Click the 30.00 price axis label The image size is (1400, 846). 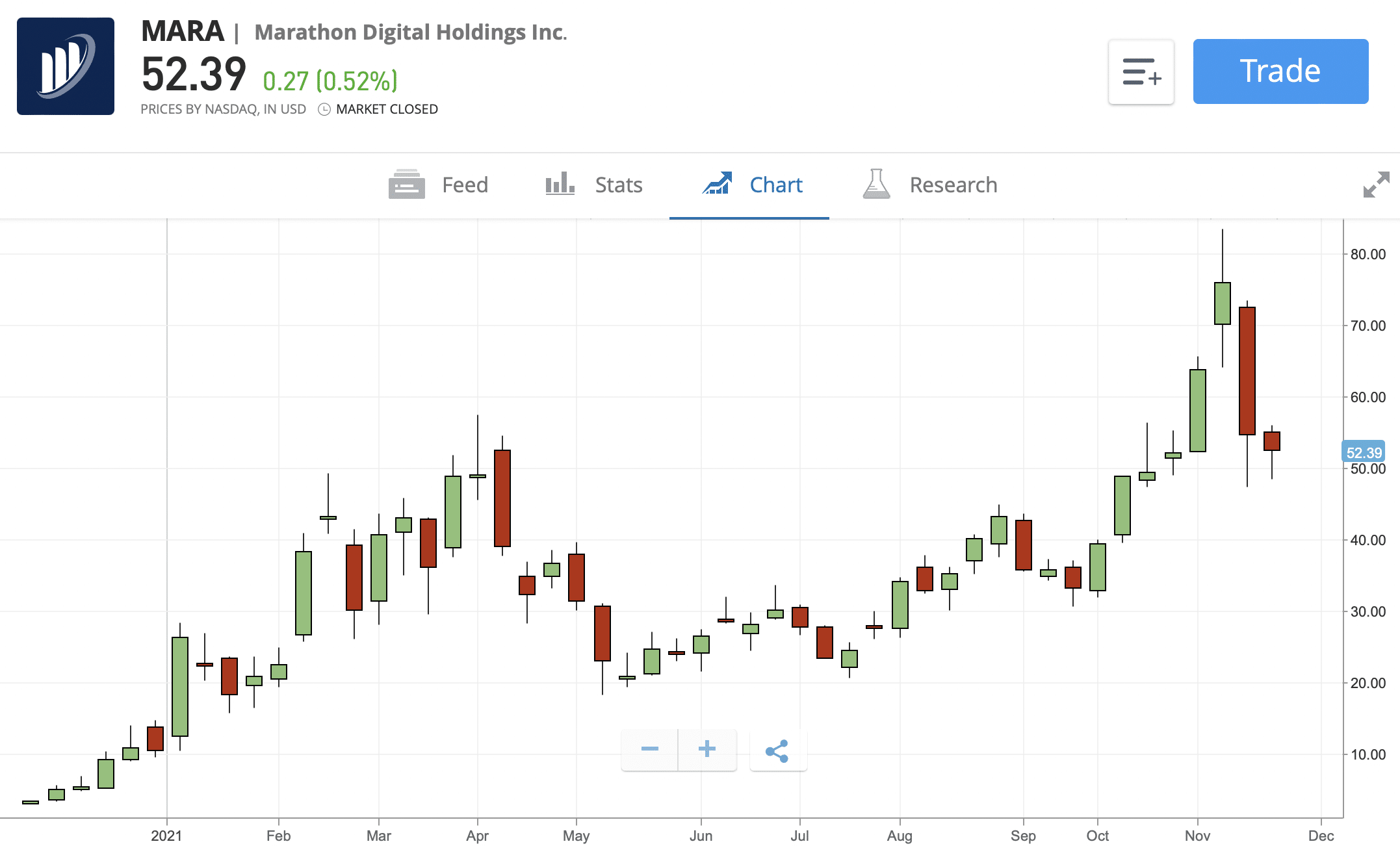[1368, 611]
